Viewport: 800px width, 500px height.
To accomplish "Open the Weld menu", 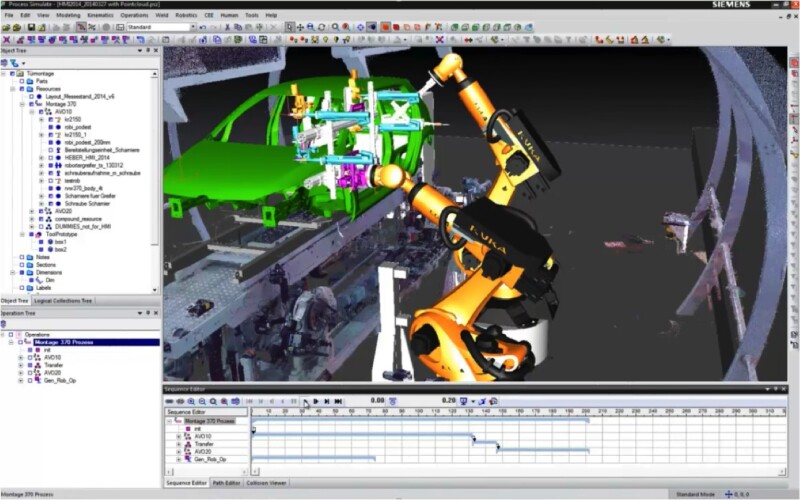I will pyautogui.click(x=162, y=15).
